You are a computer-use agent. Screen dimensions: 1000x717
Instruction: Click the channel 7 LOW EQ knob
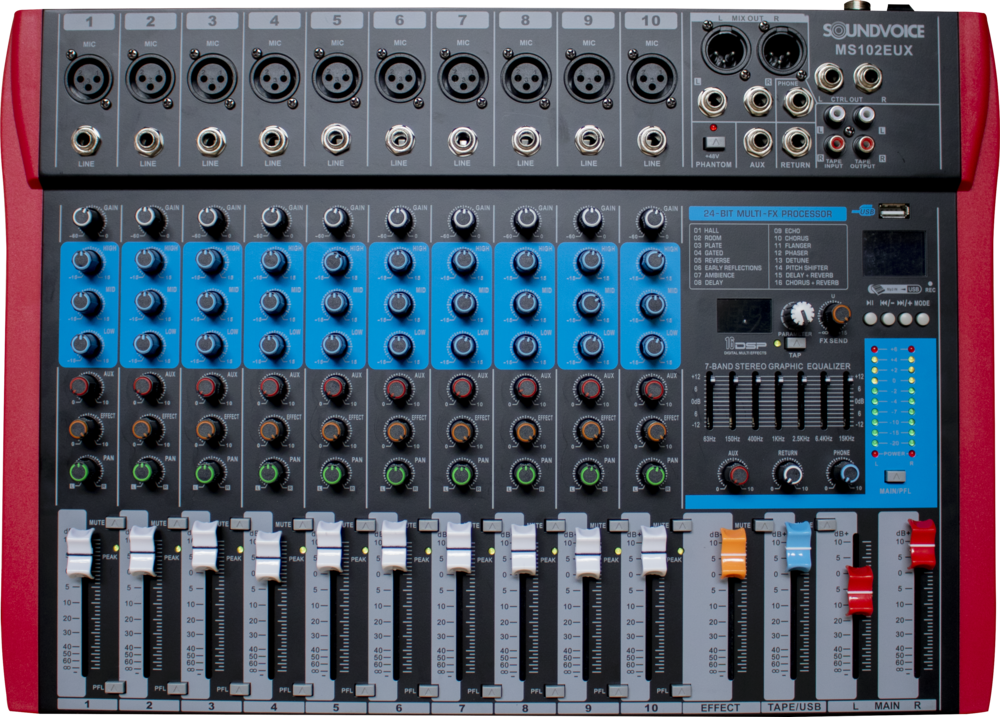[x=462, y=345]
